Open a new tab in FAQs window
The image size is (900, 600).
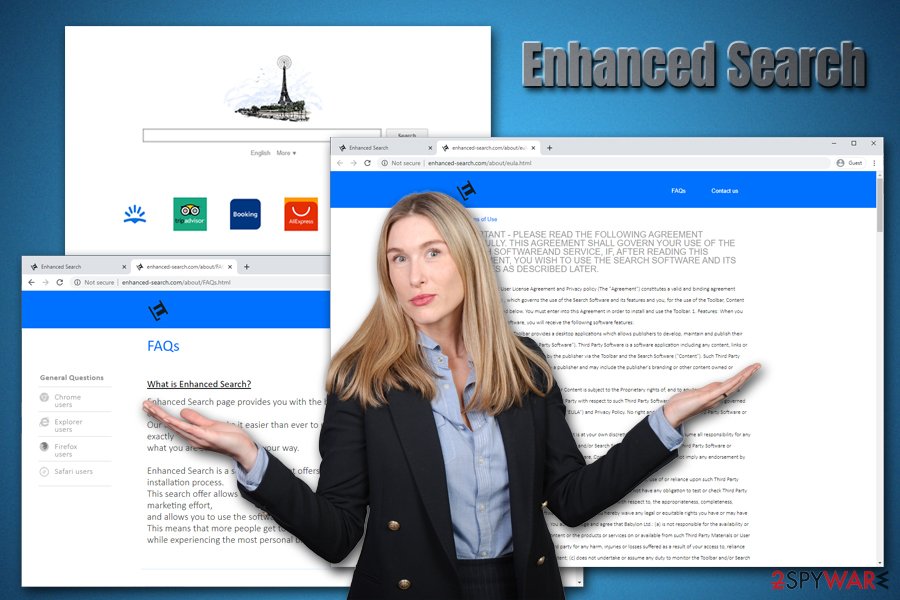(247, 267)
